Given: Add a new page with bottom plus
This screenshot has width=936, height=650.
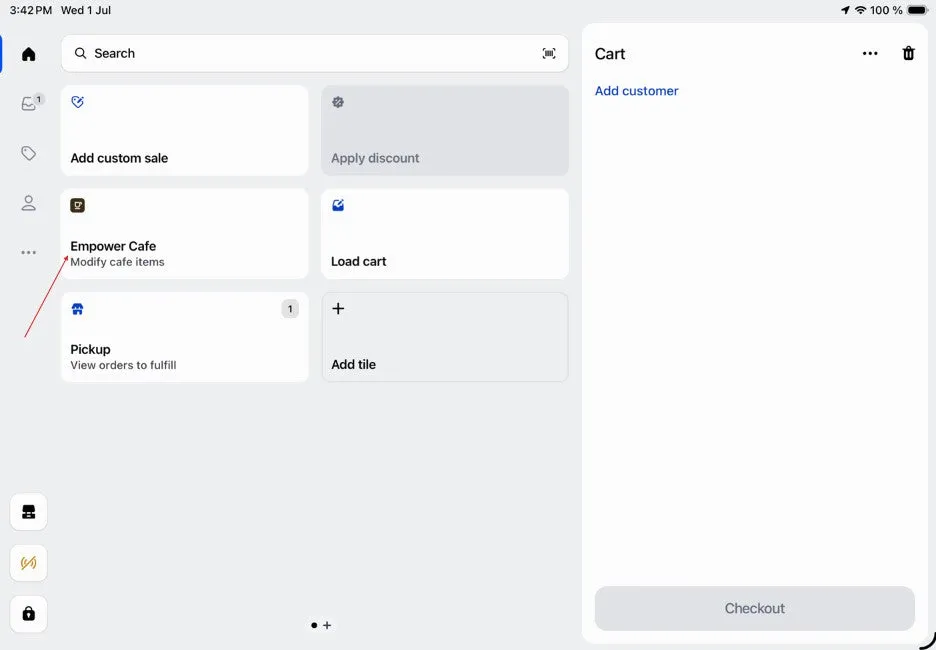Looking at the screenshot, I should pos(327,625).
